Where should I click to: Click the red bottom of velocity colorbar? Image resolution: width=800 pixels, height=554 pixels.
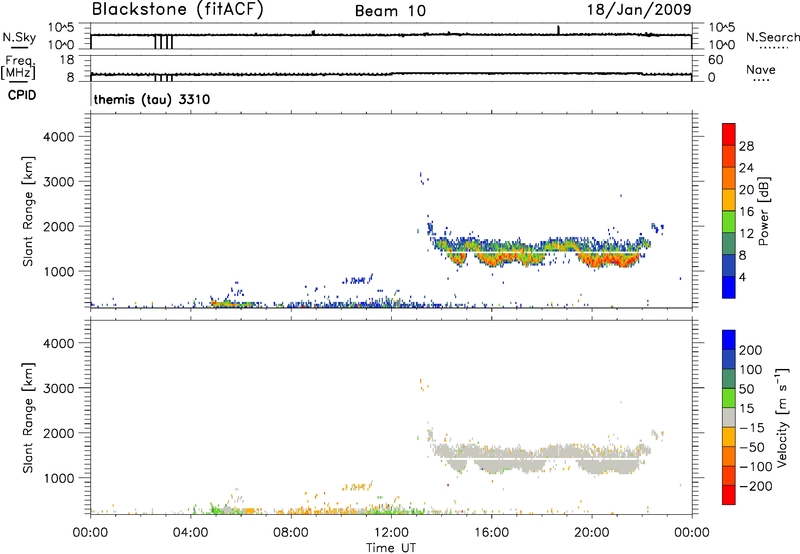(x=729, y=495)
